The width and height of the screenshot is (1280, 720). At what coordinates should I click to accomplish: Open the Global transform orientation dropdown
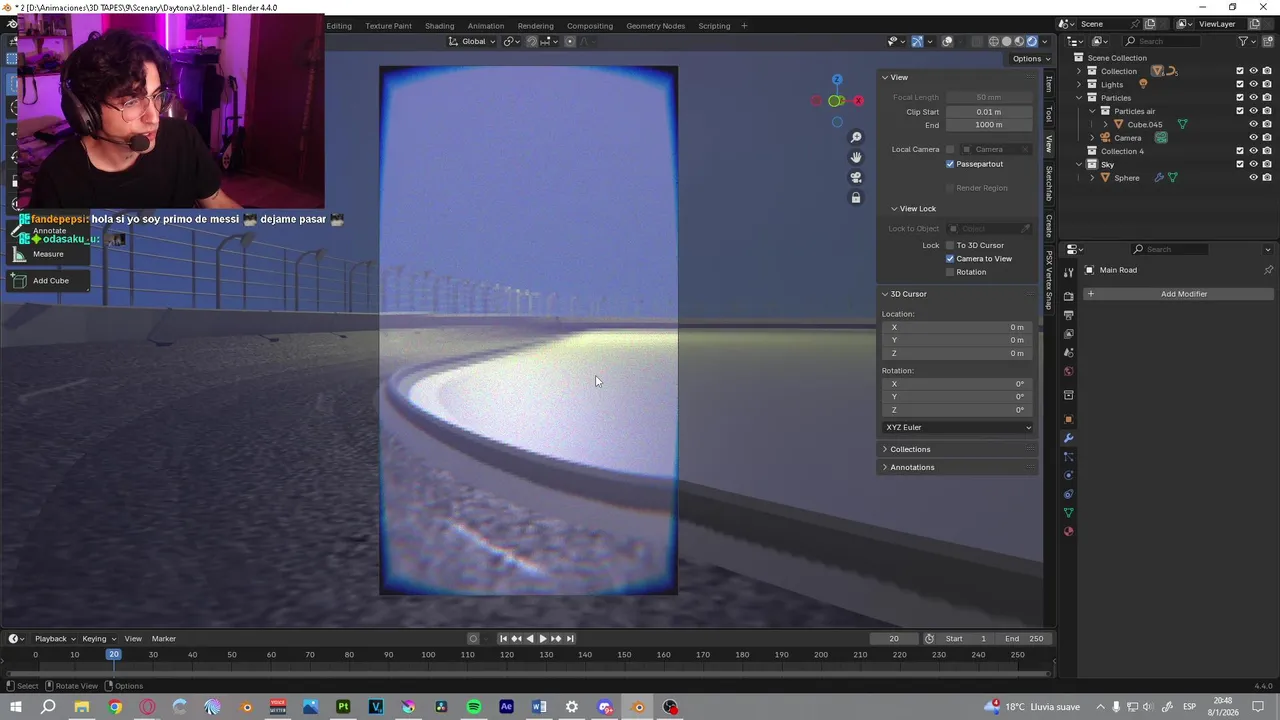click(472, 41)
